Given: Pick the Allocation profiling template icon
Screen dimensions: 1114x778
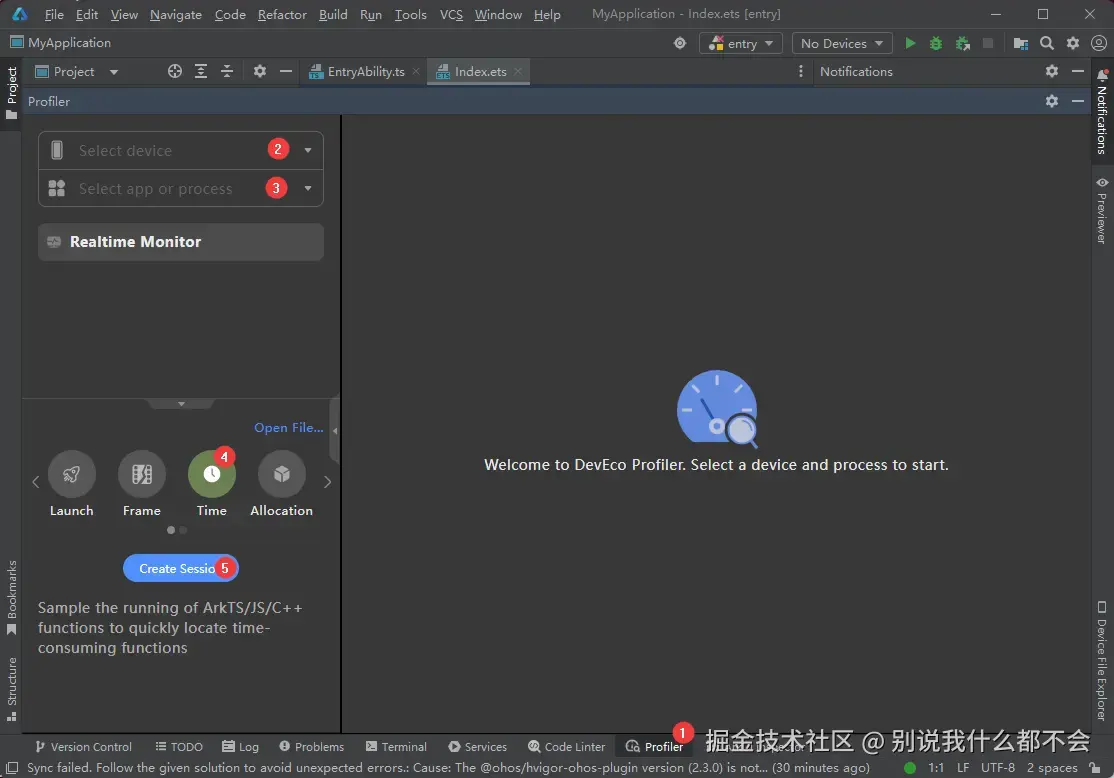Looking at the screenshot, I should (282, 474).
